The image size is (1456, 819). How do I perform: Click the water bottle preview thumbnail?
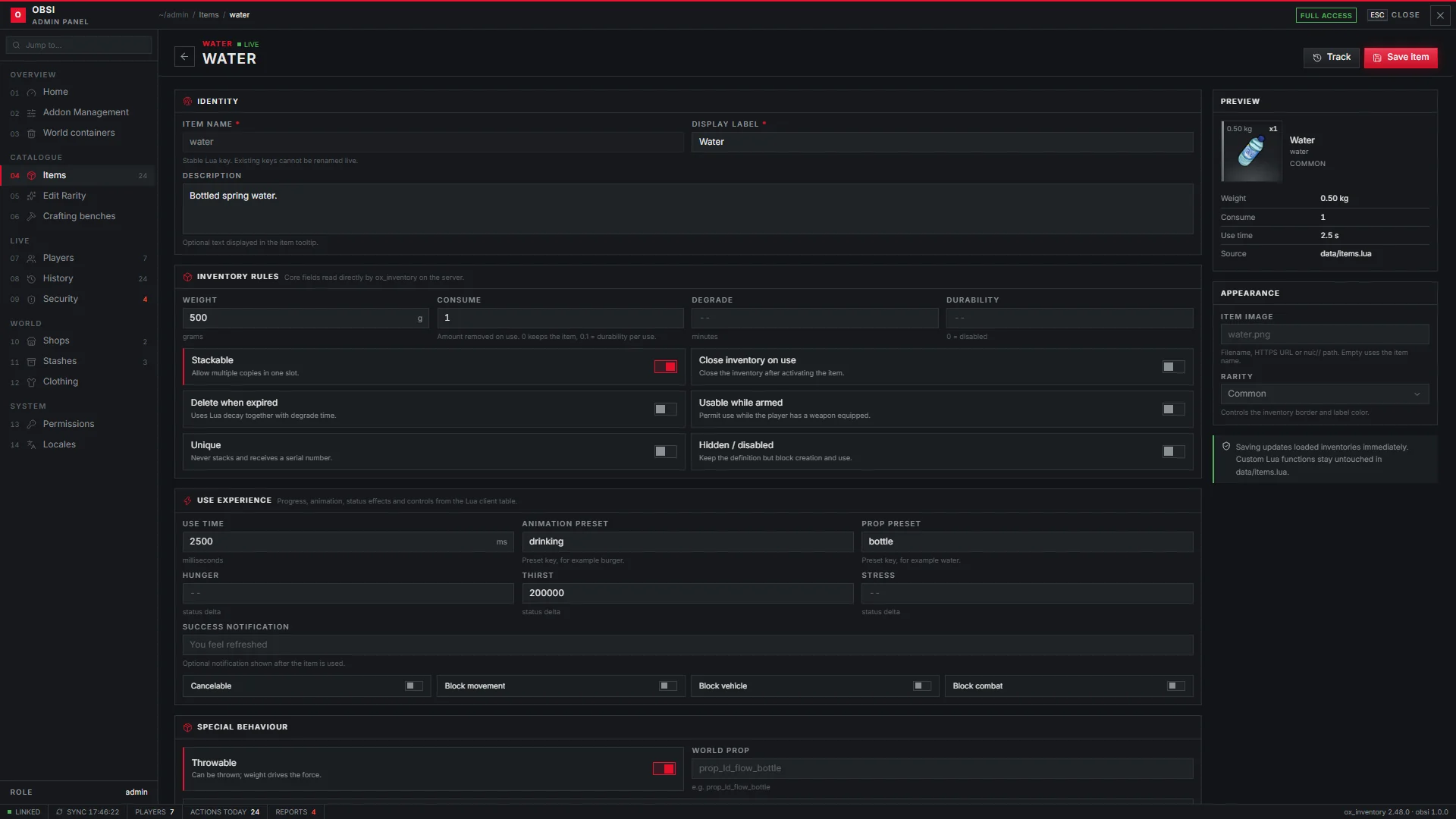tap(1251, 152)
